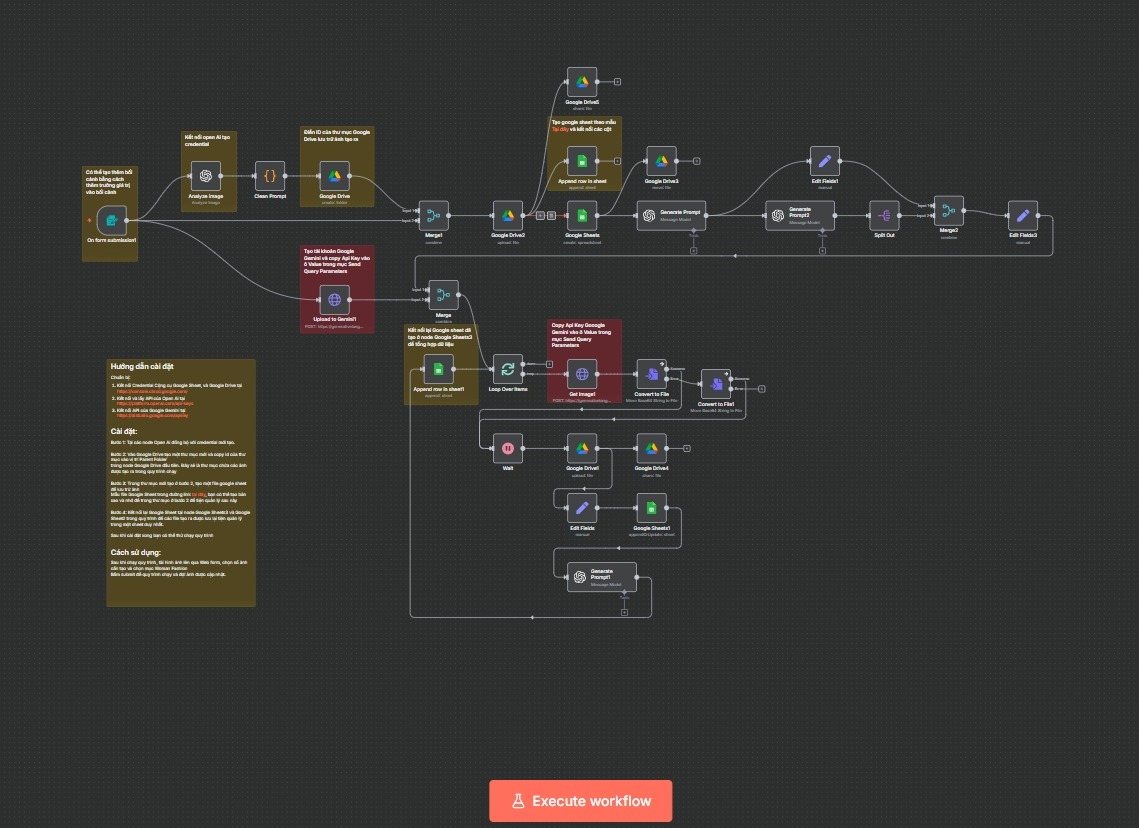This screenshot has width=1139, height=828.
Task: Open the Edit Fields1 node
Action: click(x=824, y=161)
